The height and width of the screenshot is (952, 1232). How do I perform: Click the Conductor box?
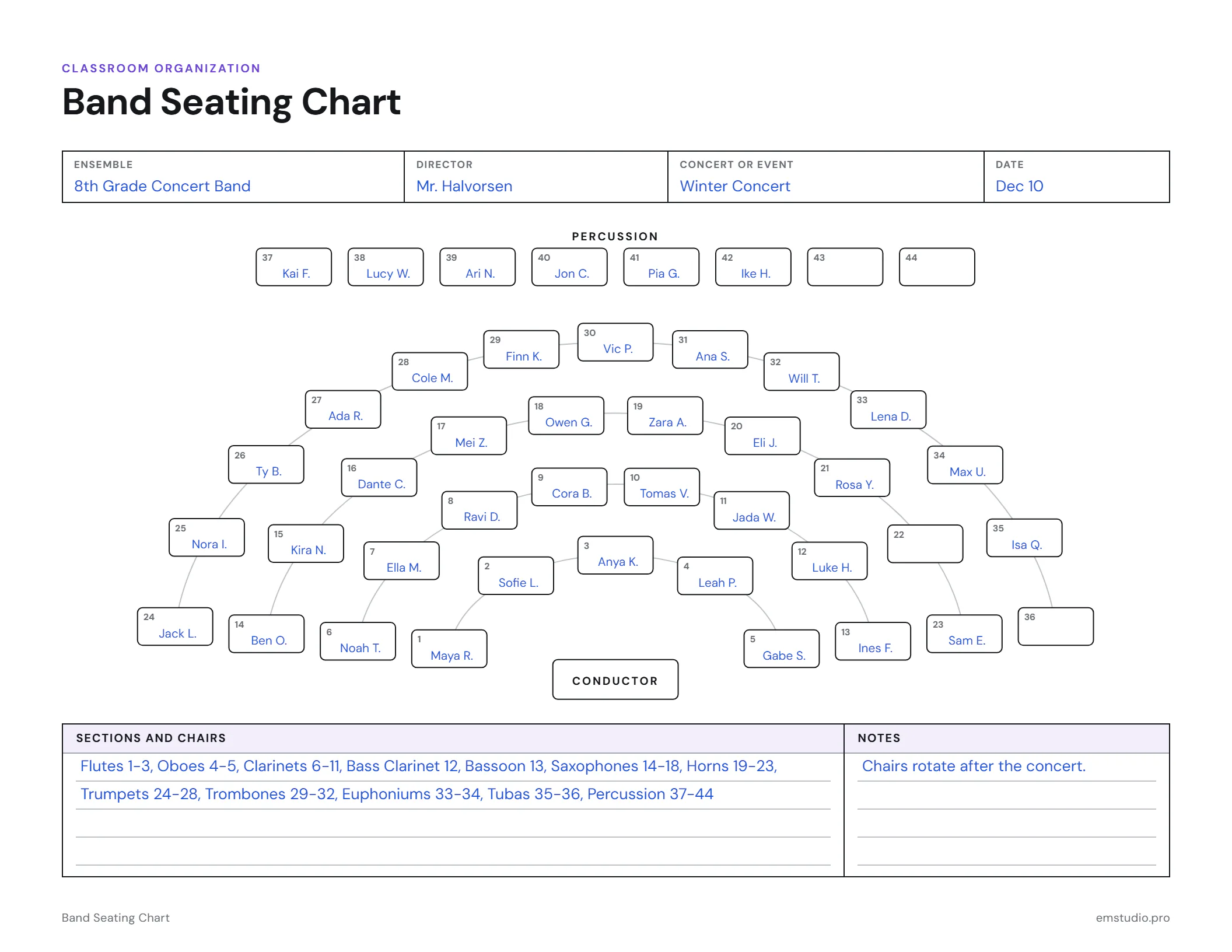point(615,680)
